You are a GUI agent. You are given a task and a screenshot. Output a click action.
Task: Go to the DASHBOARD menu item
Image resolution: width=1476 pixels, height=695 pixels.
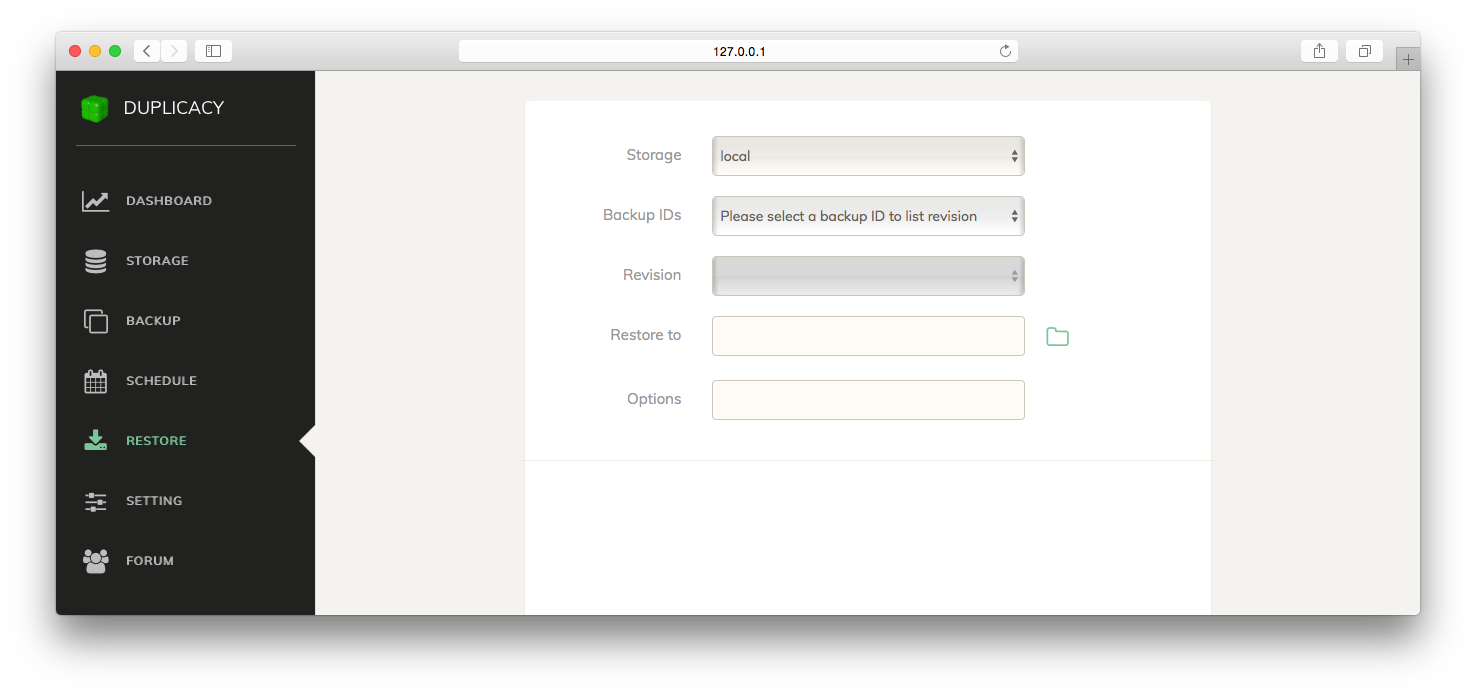169,201
